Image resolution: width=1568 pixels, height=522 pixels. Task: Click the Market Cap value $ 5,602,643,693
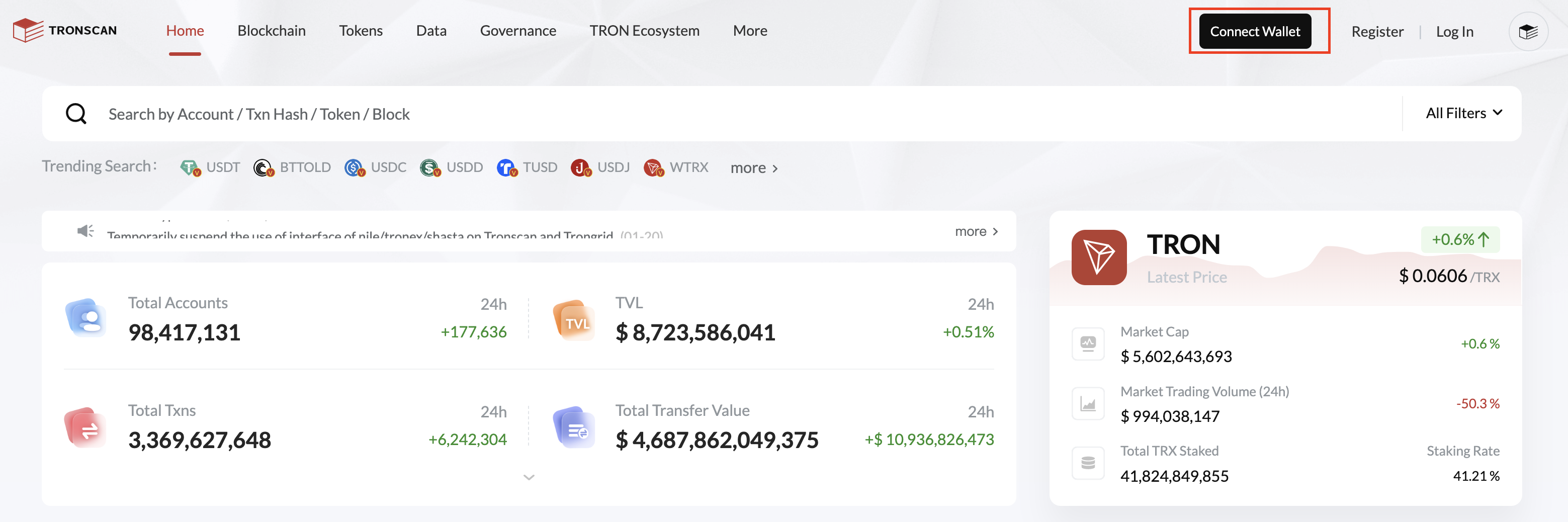pyautogui.click(x=1176, y=357)
